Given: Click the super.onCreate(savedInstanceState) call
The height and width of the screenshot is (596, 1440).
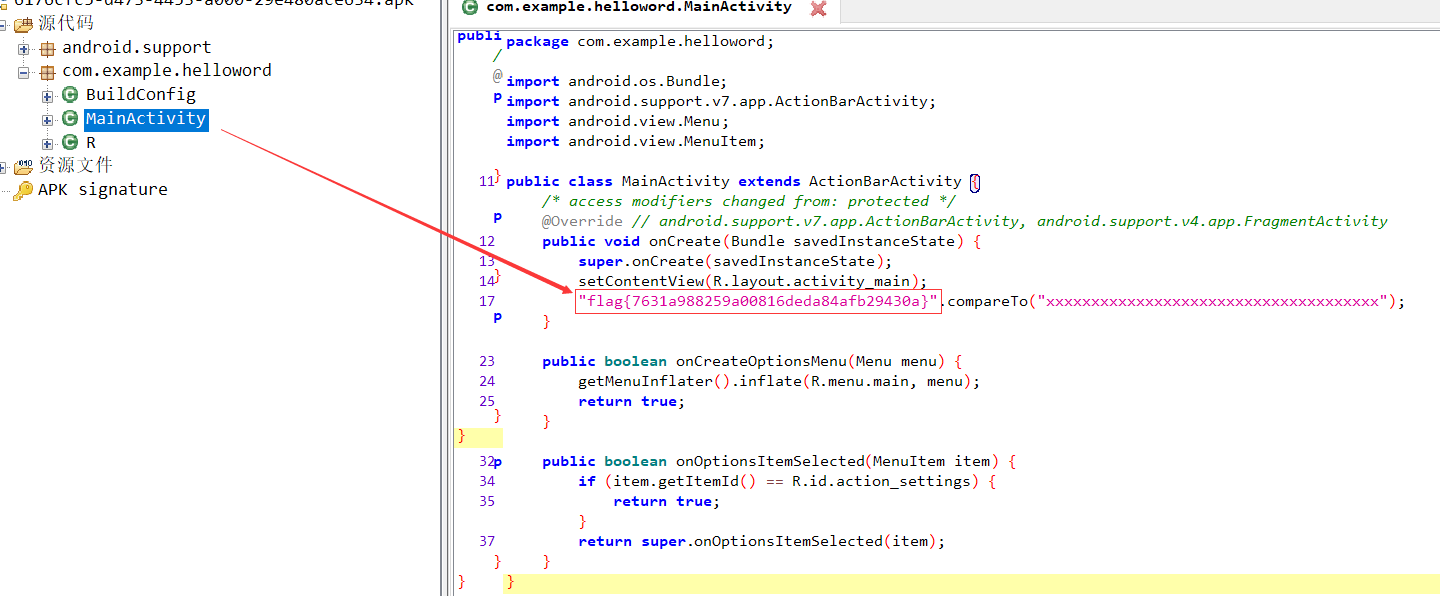Looking at the screenshot, I should coord(735,261).
